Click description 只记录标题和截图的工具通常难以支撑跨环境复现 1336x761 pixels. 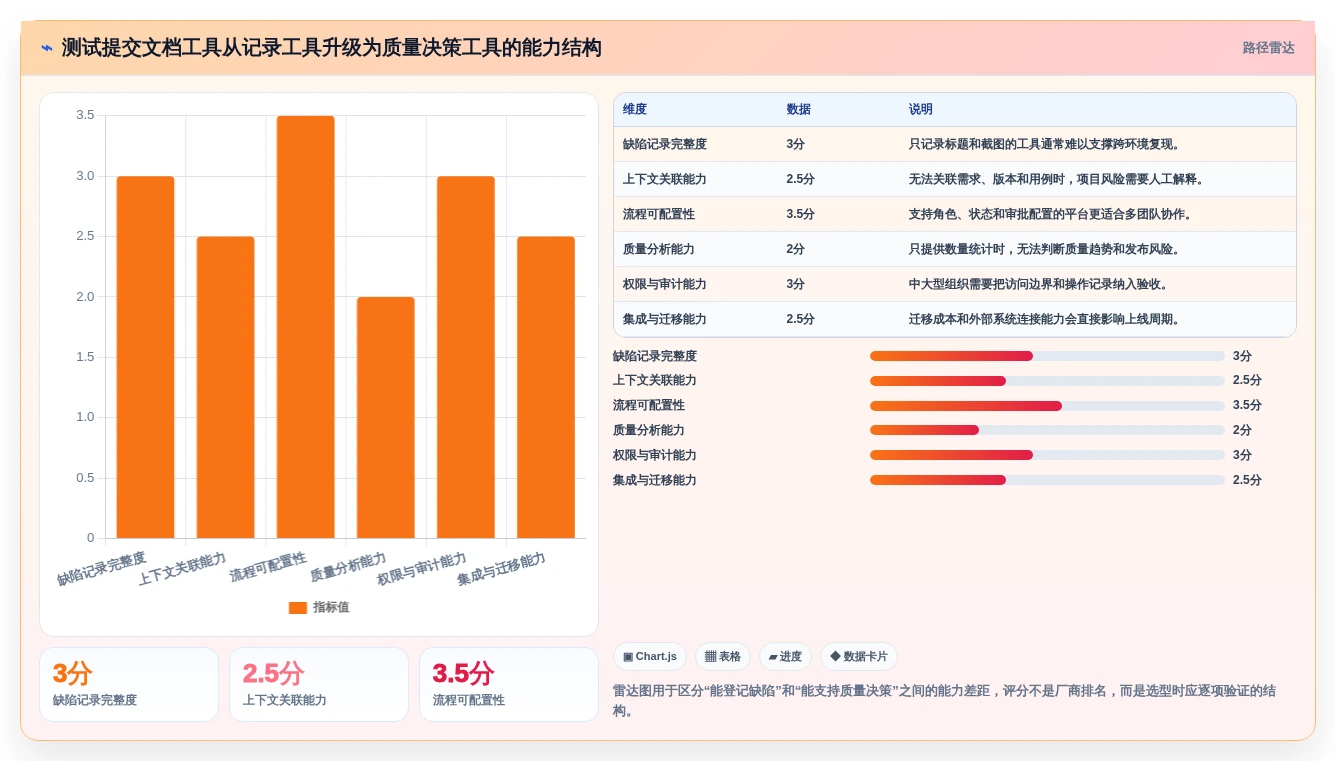pos(1045,144)
